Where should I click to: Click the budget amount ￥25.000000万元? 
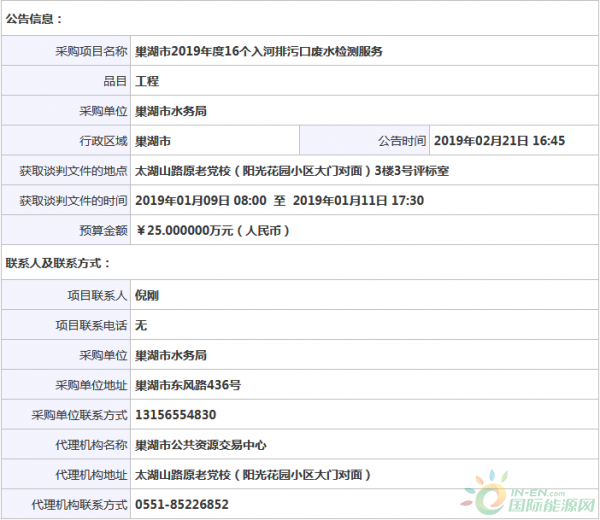pyautogui.click(x=212, y=231)
